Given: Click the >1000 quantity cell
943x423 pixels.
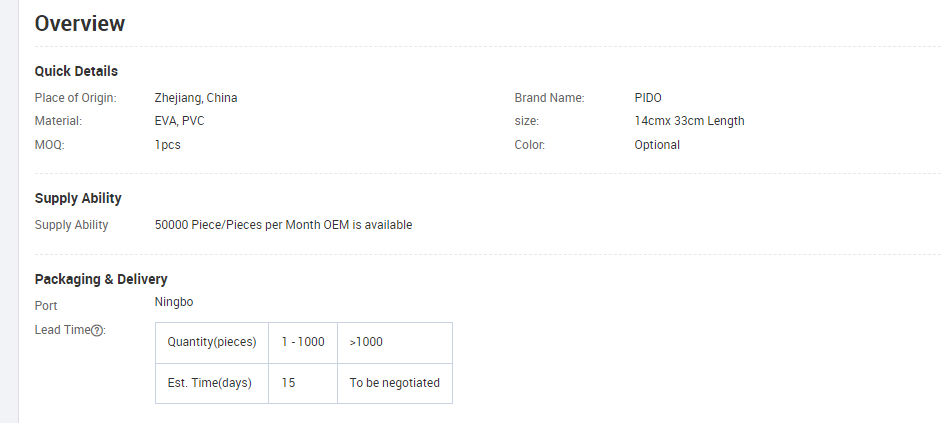Looking at the screenshot, I should coord(366,342).
